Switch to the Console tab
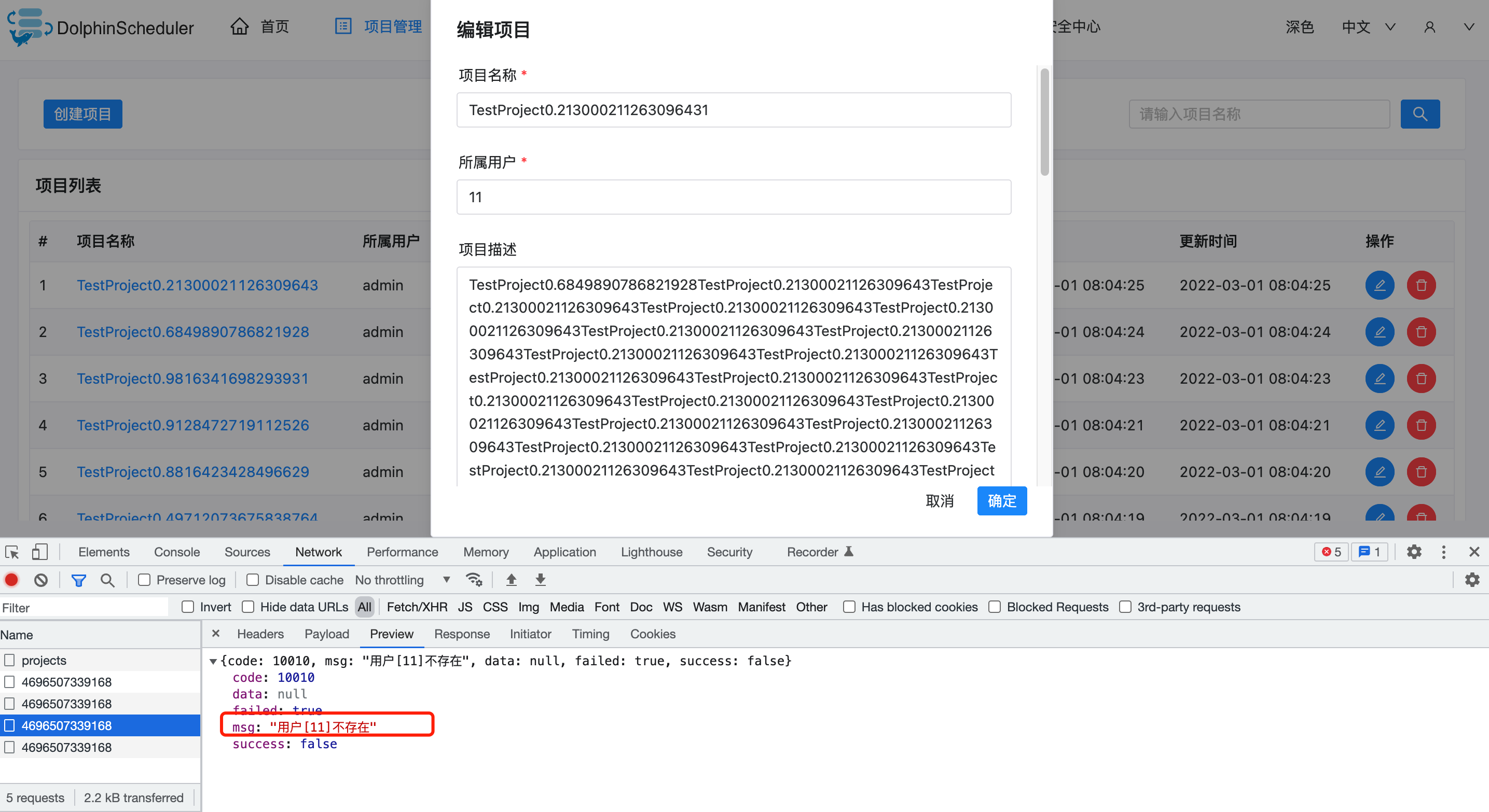The width and height of the screenshot is (1489, 812). pos(177,552)
